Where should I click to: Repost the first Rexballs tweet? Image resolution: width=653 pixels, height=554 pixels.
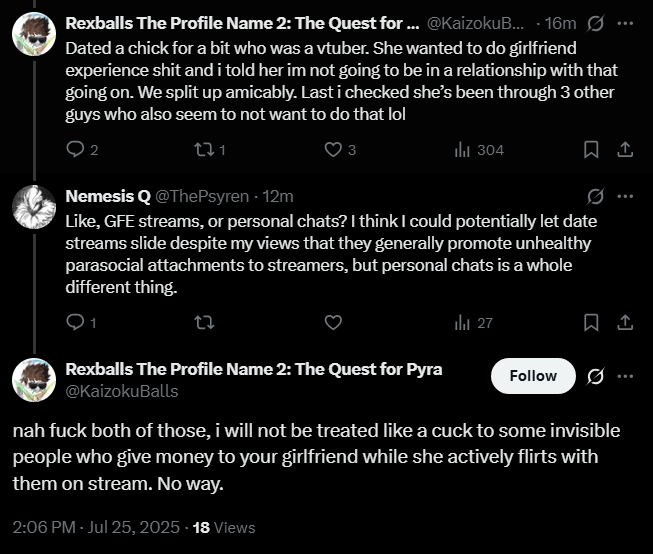click(x=204, y=149)
